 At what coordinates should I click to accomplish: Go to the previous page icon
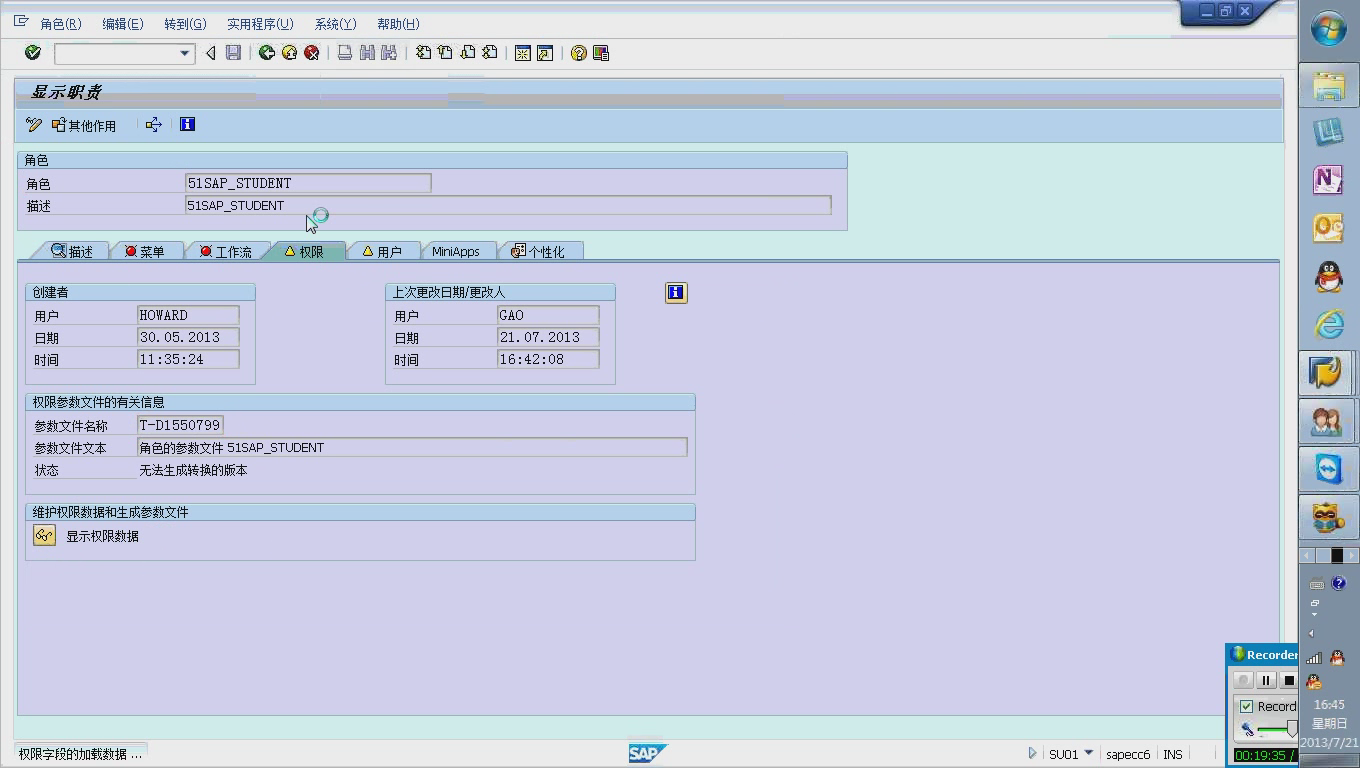click(x=445, y=53)
